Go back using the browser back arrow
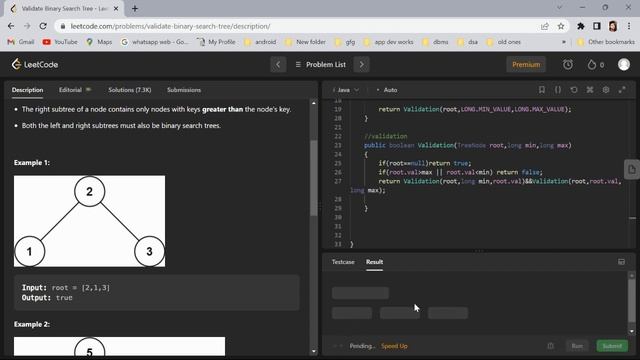The image size is (640, 360). (x=11, y=26)
